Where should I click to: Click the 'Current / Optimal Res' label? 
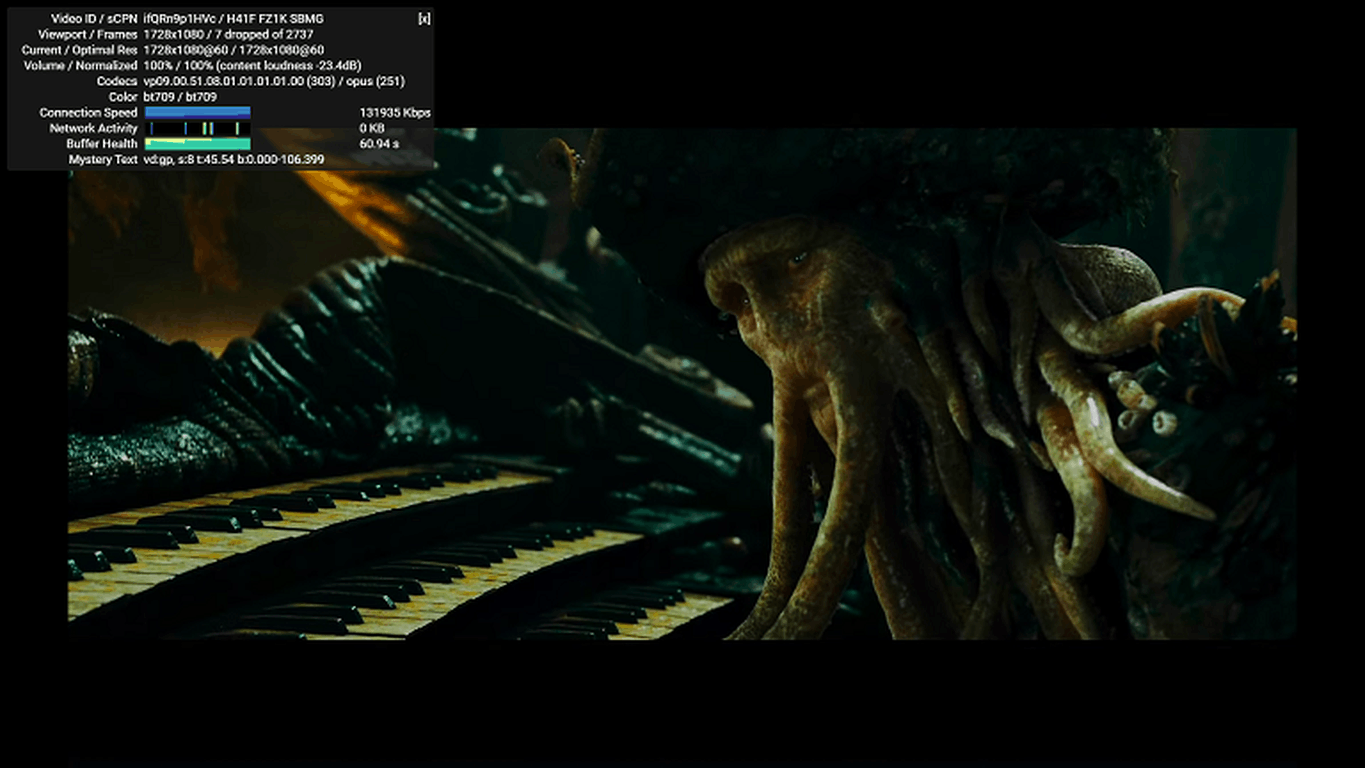(80, 50)
